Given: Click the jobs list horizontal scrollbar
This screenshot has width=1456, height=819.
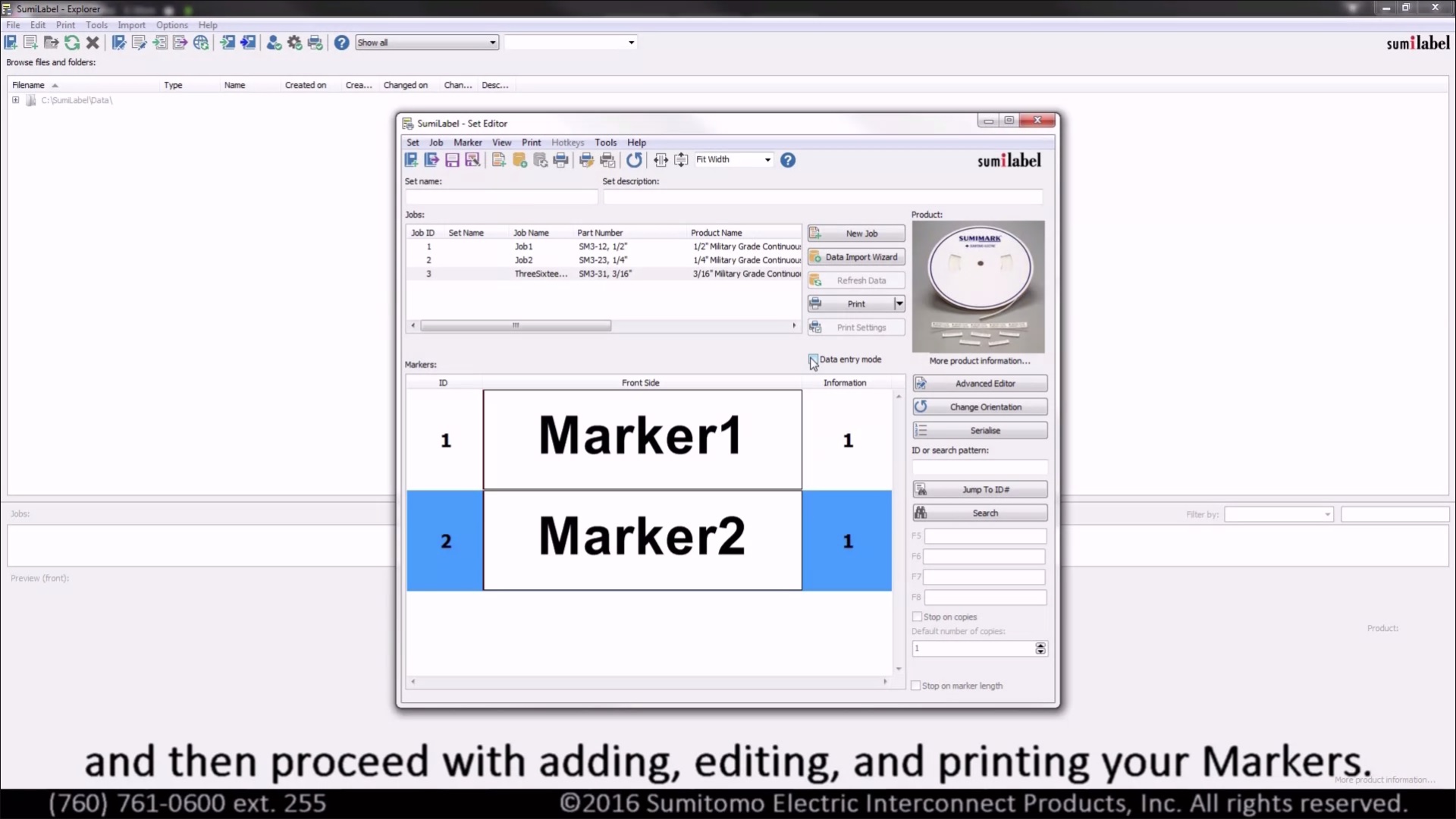Looking at the screenshot, I should [x=516, y=325].
